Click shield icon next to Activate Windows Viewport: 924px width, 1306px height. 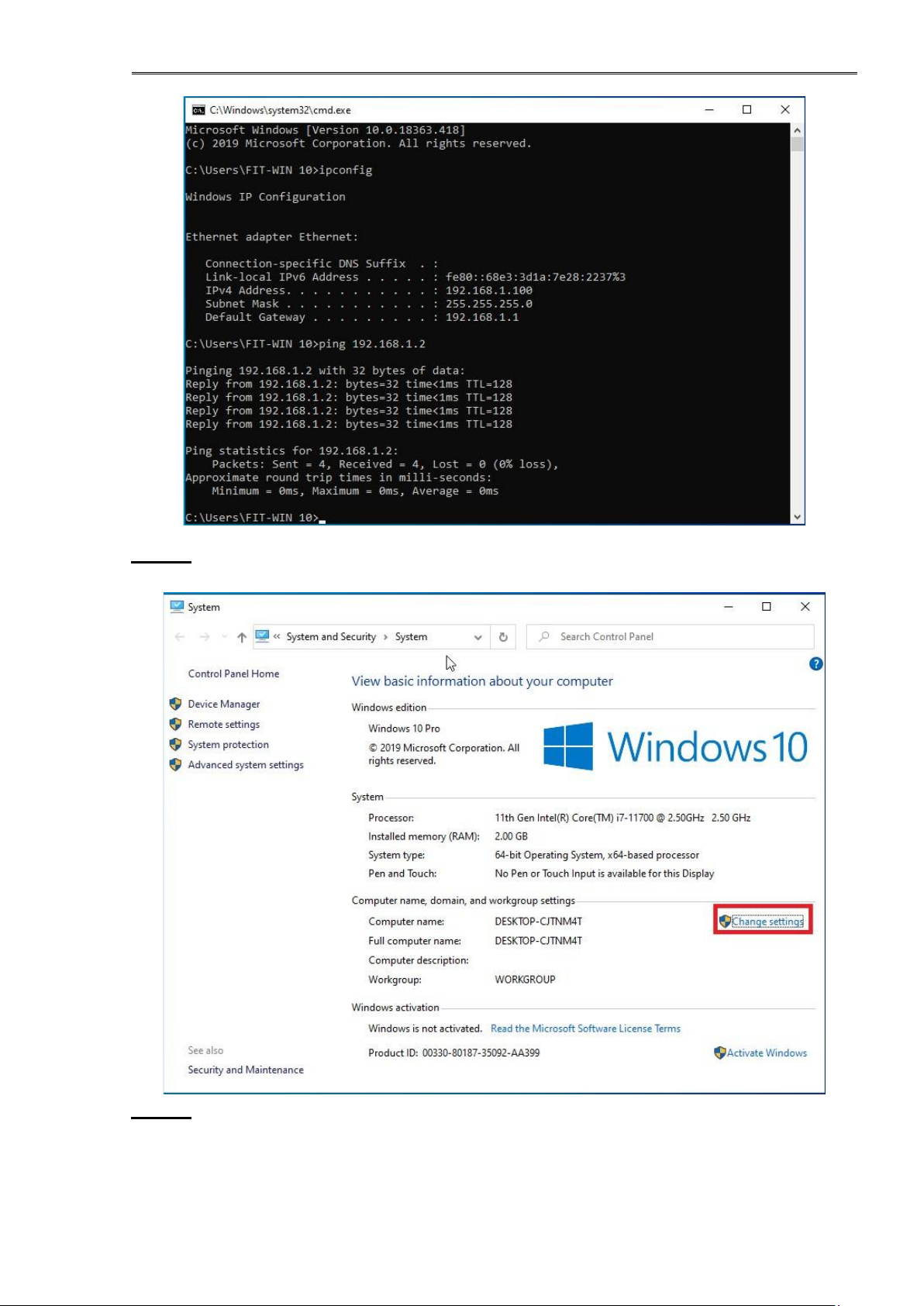(x=720, y=1053)
